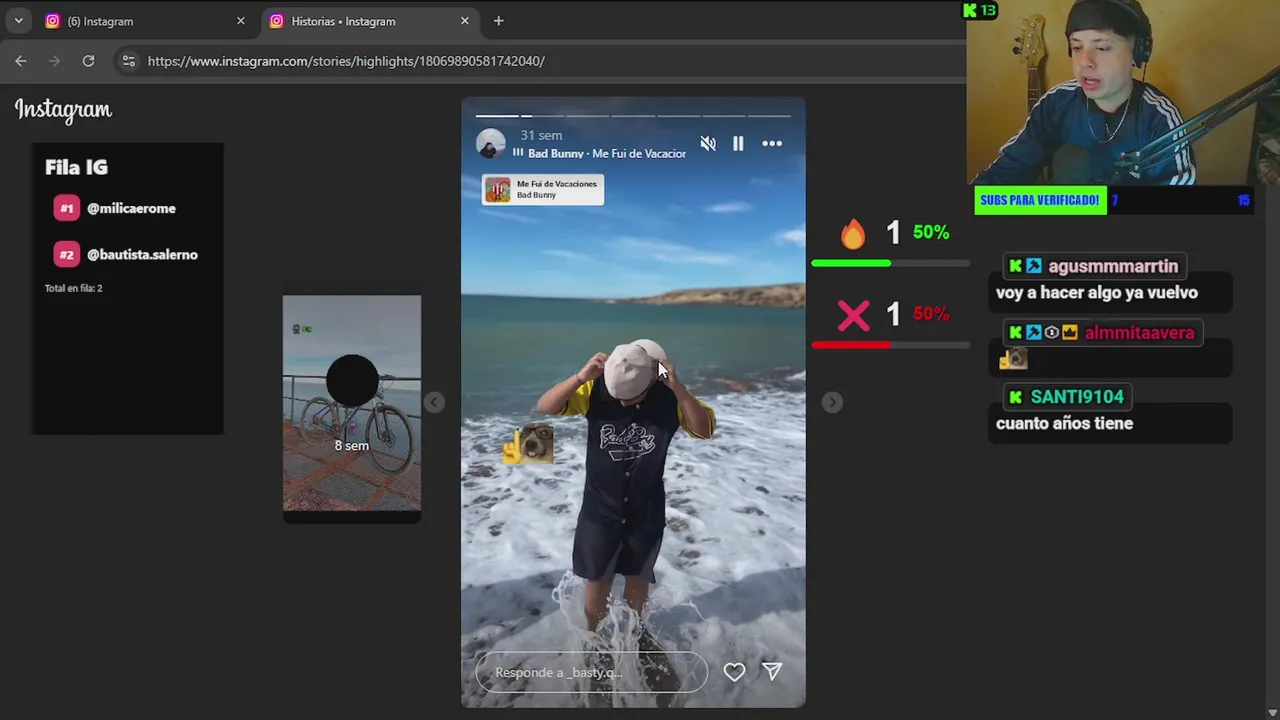
Task: Select @milicaerome in the IG queue
Action: 131,208
